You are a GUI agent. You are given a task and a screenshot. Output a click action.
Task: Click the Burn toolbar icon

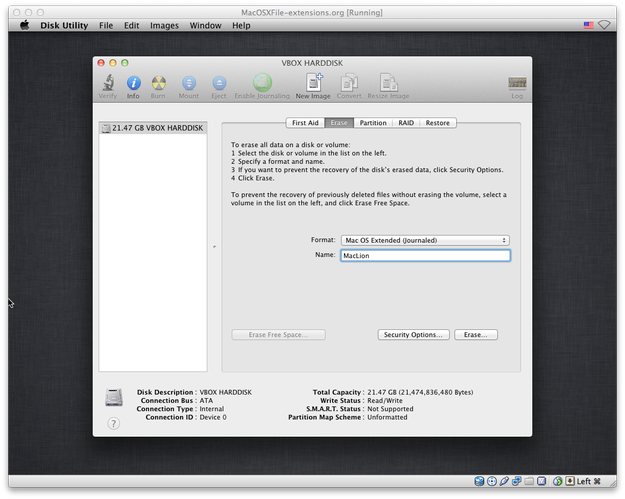click(158, 83)
